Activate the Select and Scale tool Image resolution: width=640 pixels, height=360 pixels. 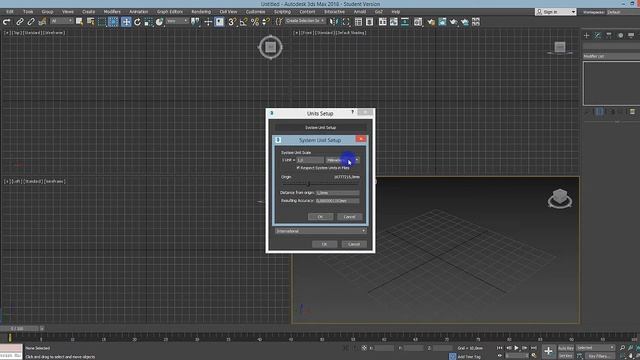tap(149, 22)
